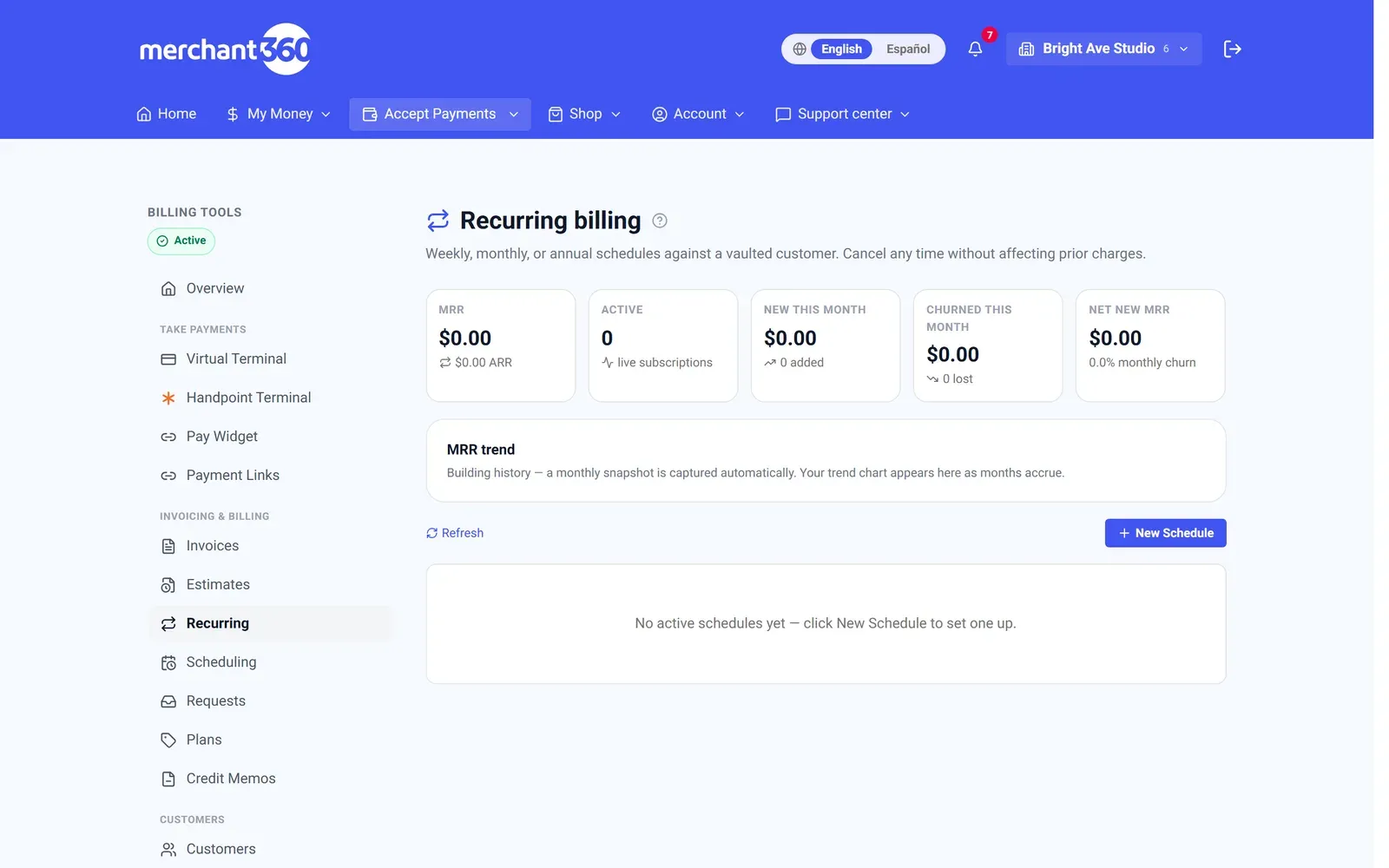This screenshot has width=1389, height=868.
Task: Click the merchant360 logo
Action: point(225,49)
